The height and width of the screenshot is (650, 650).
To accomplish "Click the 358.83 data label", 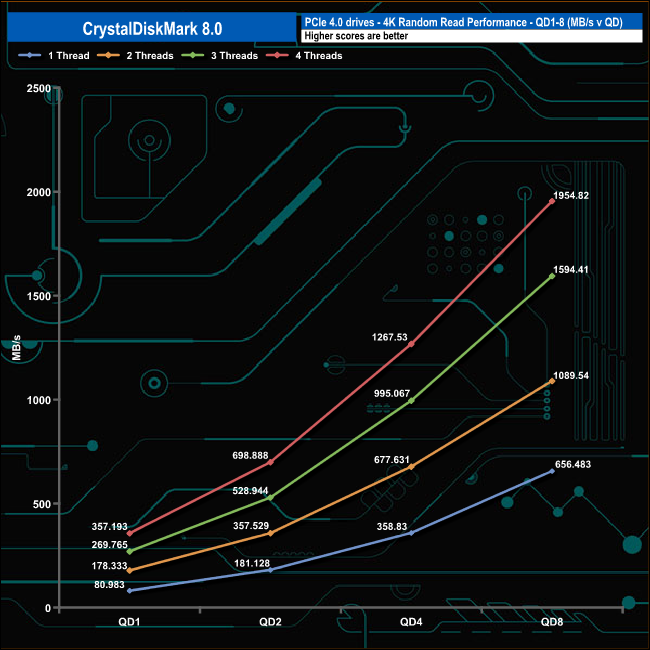I will [392, 526].
